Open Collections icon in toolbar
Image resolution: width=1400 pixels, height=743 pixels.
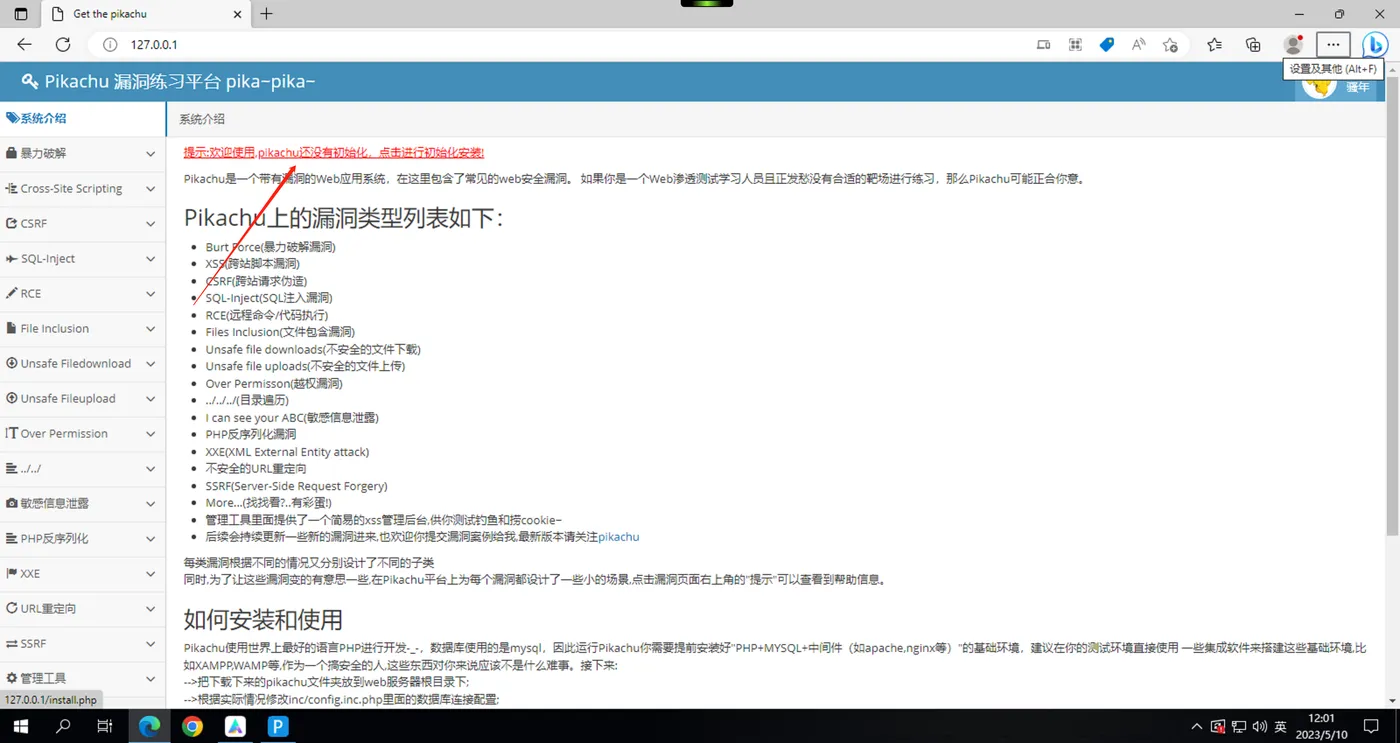pyautogui.click(x=1253, y=44)
